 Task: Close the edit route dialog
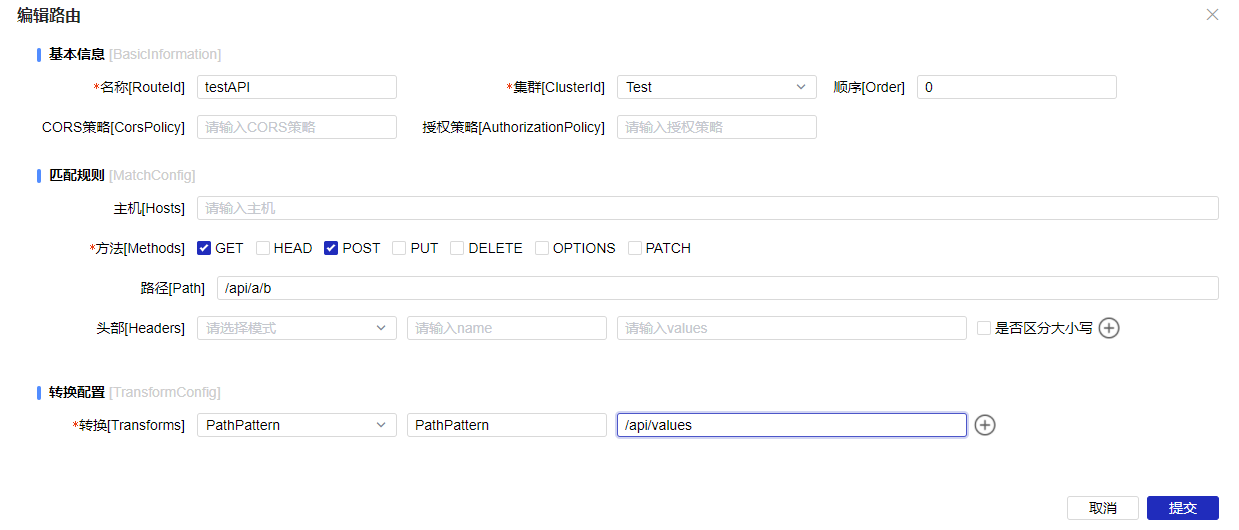[x=1212, y=14]
